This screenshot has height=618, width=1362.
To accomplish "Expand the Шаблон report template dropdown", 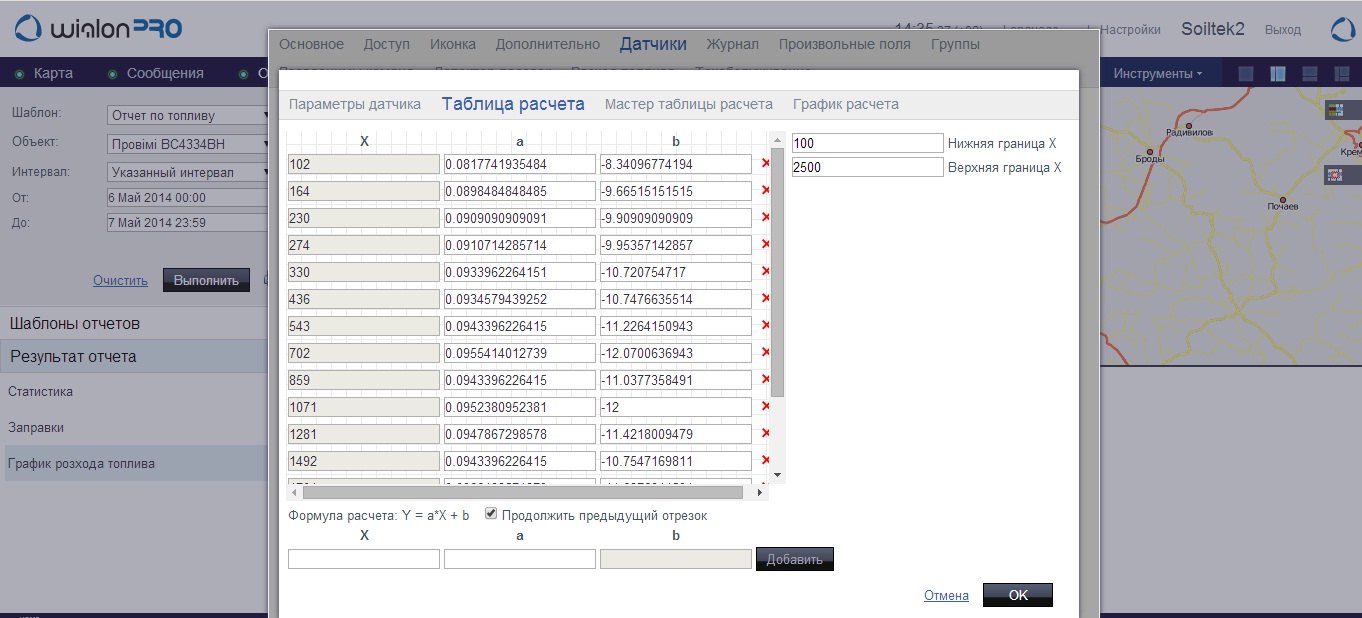I will pyautogui.click(x=190, y=115).
